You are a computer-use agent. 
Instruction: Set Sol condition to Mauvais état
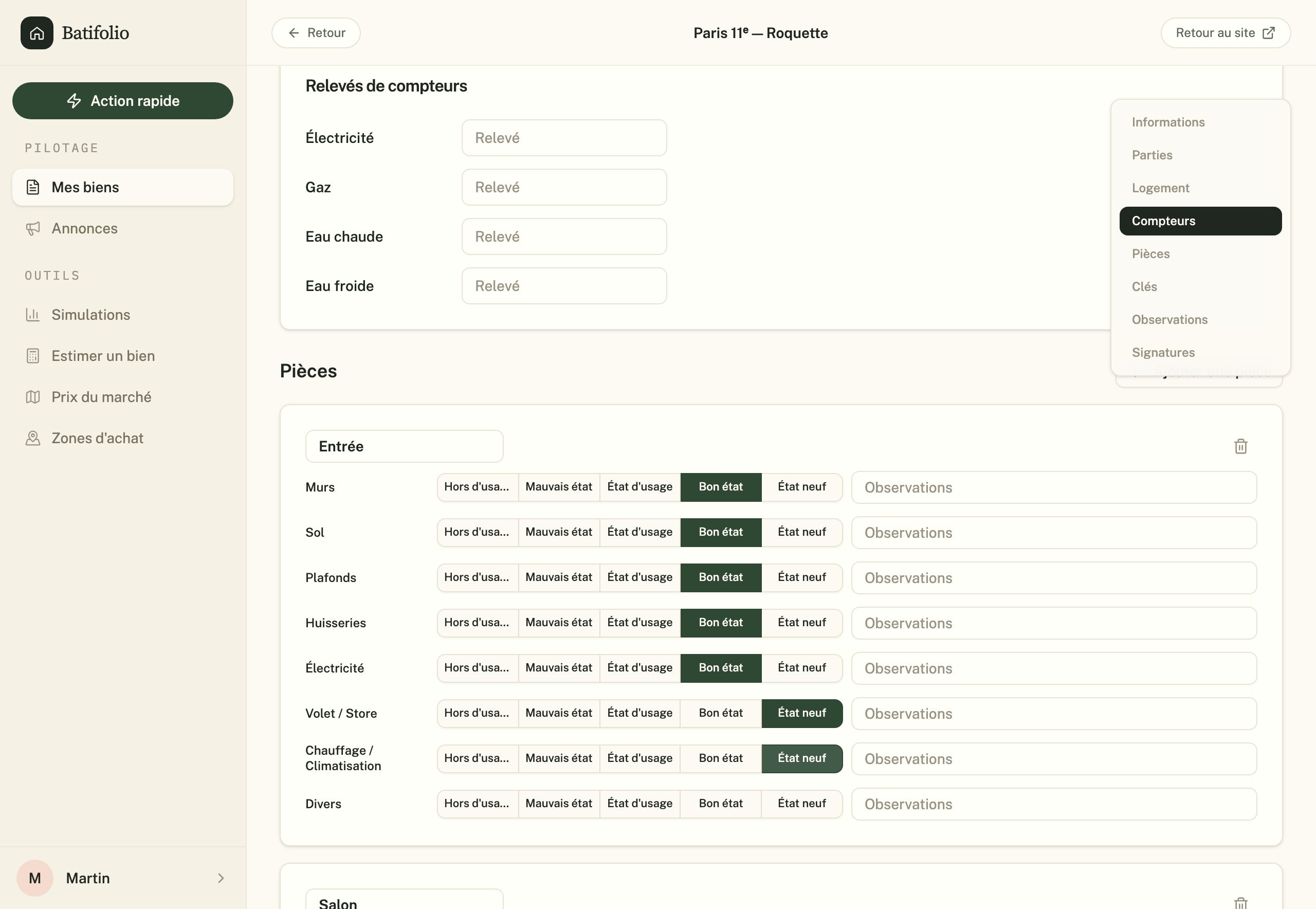click(x=559, y=532)
